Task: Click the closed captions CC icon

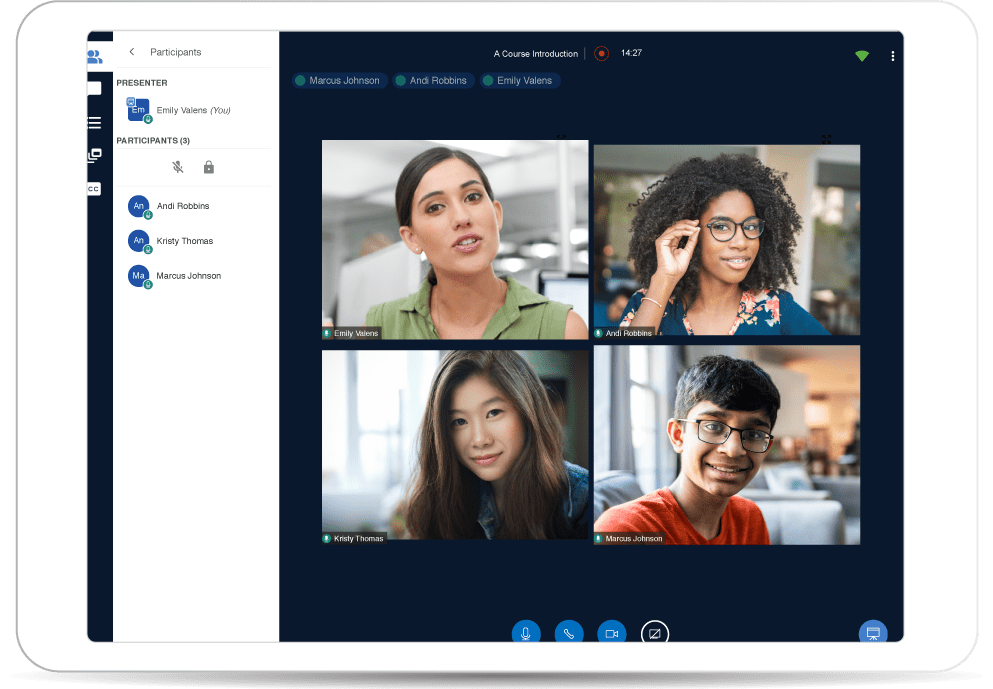Action: pyautogui.click(x=94, y=189)
